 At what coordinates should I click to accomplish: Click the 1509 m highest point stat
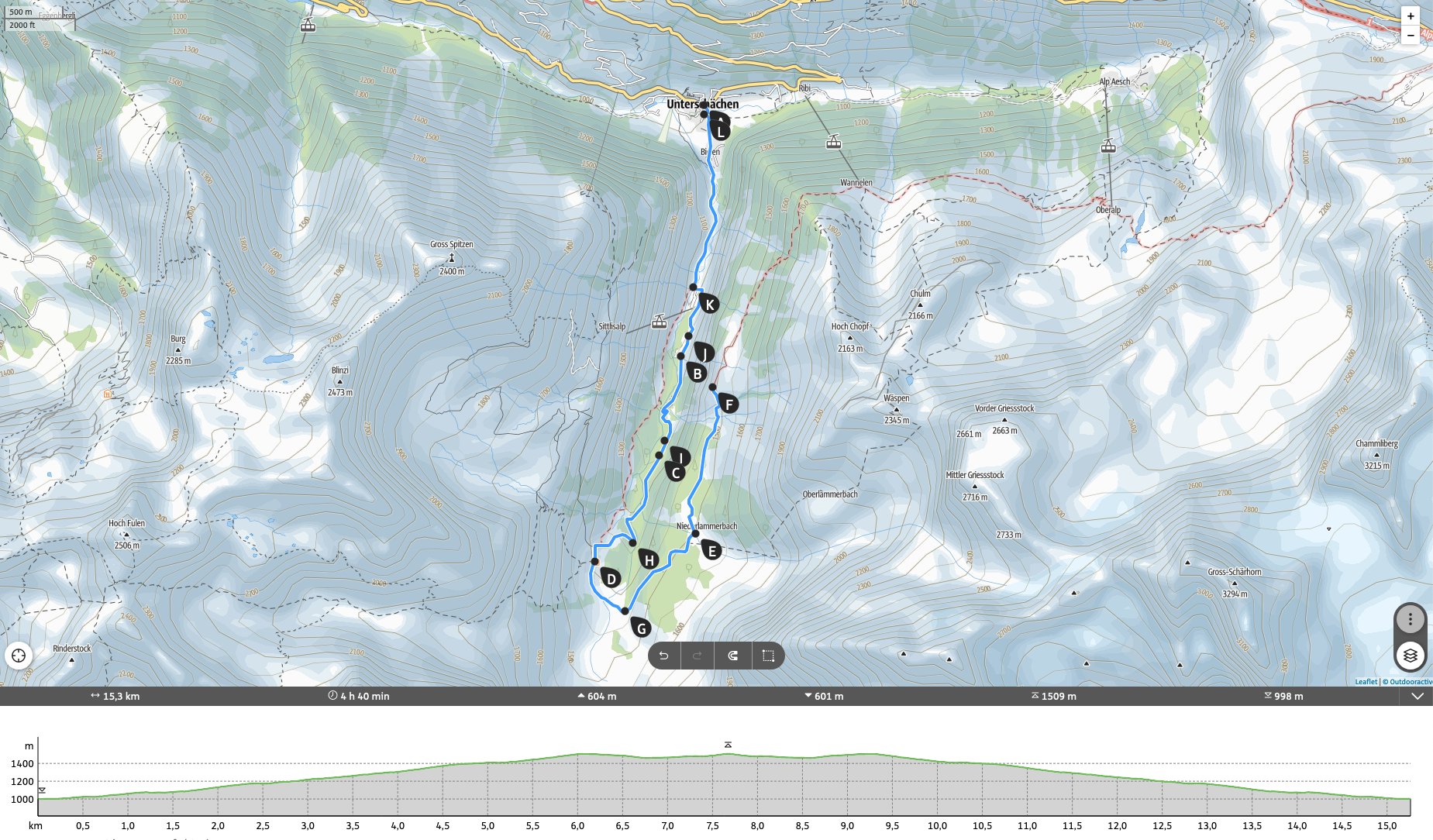pyautogui.click(x=1053, y=696)
